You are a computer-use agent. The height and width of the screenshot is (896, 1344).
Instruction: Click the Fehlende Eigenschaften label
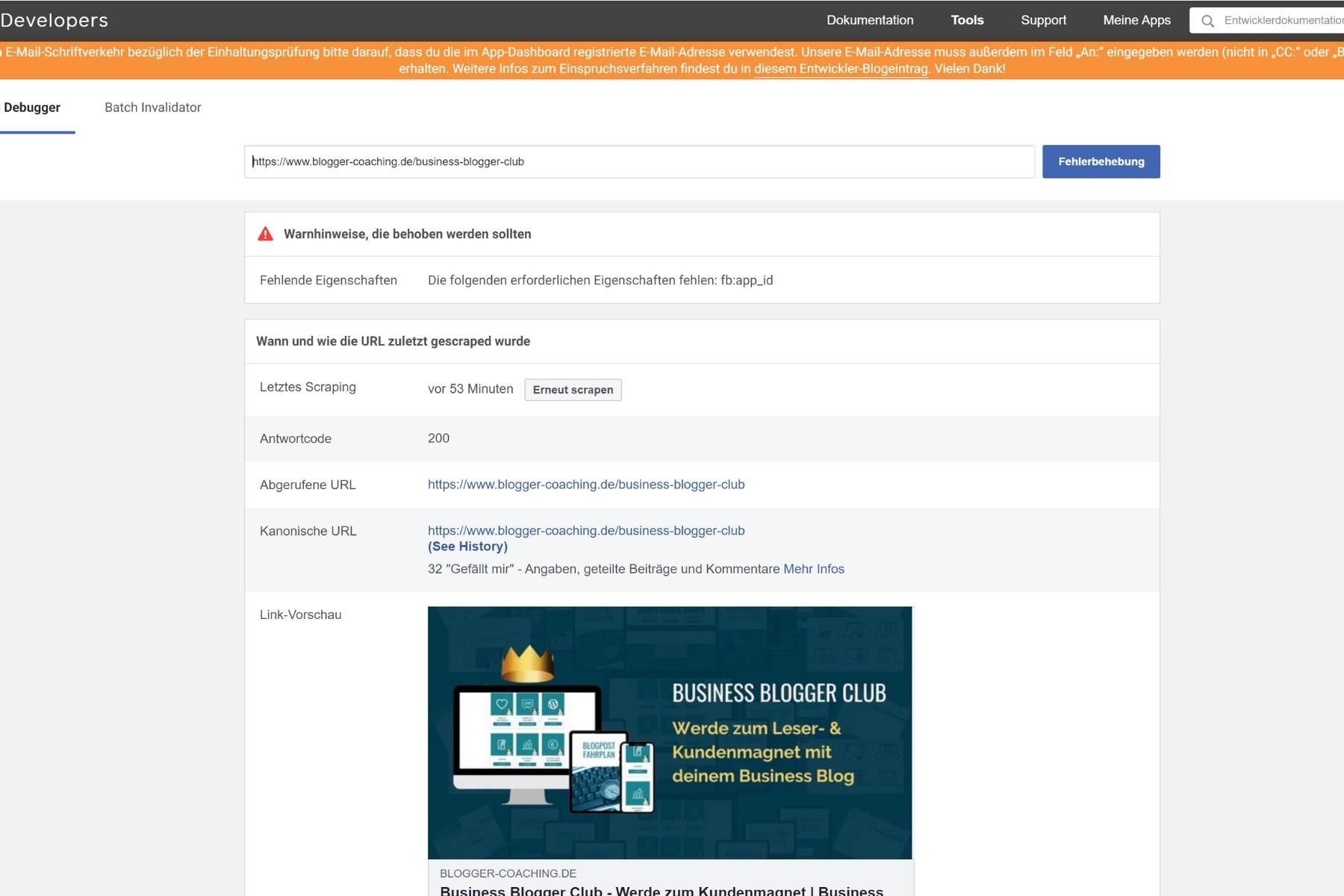point(329,280)
